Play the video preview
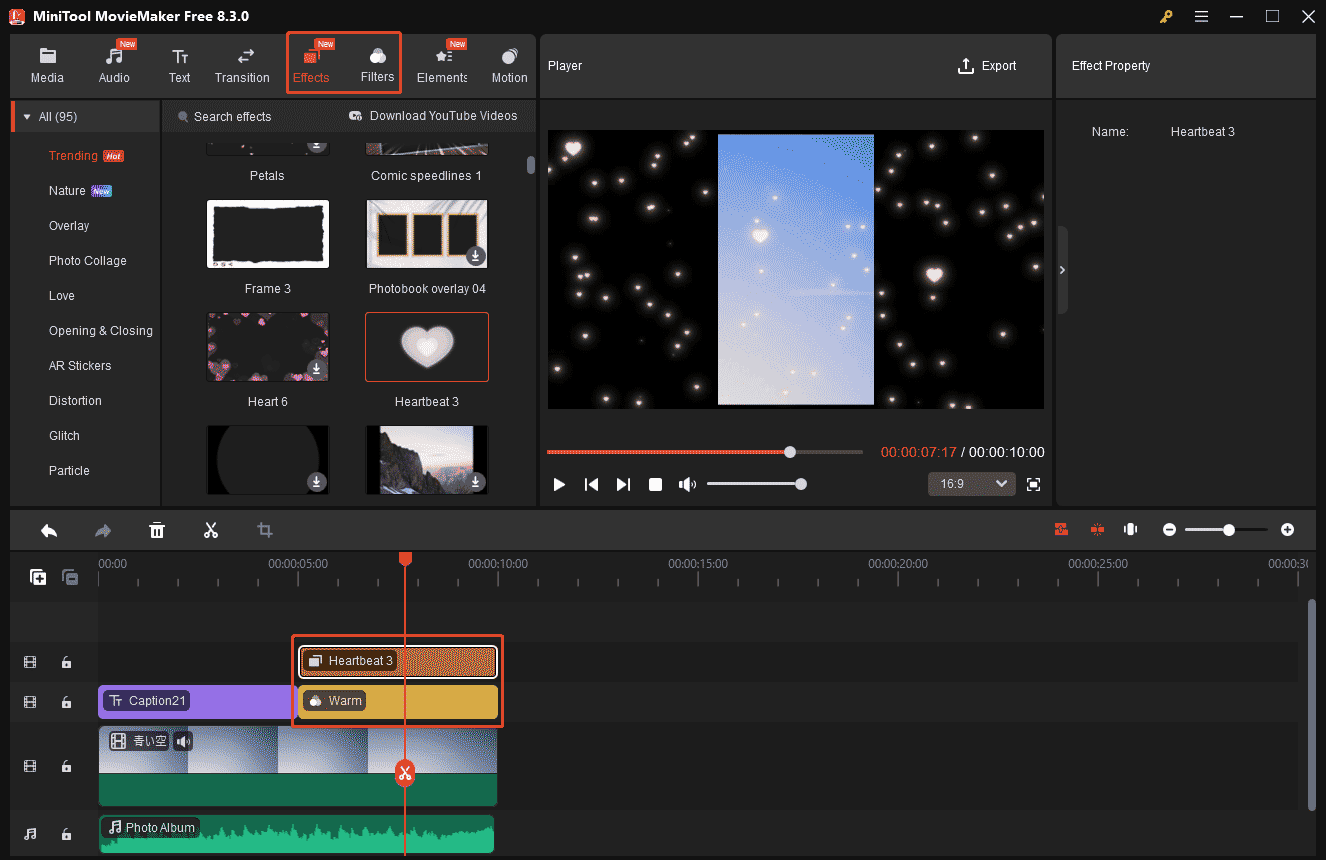This screenshot has width=1326, height=860. 559,484
